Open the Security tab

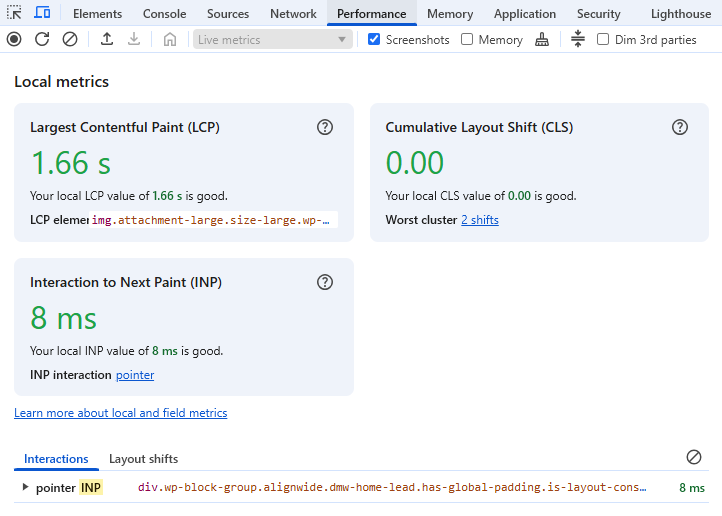pos(599,14)
